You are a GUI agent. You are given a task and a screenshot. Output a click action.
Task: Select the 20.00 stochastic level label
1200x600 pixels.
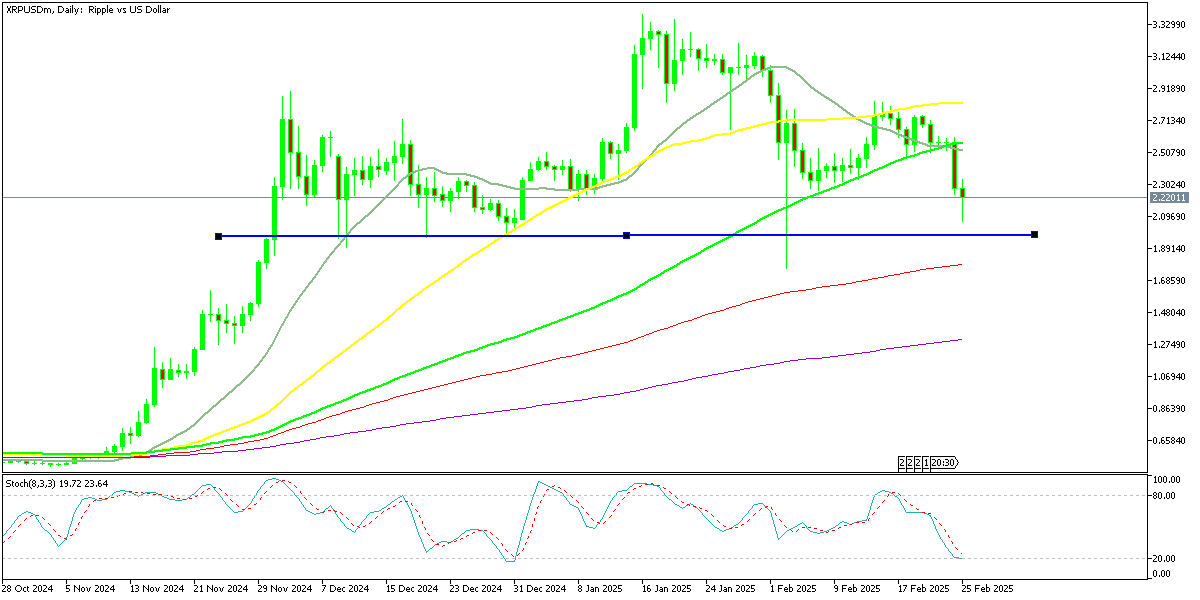click(1164, 559)
